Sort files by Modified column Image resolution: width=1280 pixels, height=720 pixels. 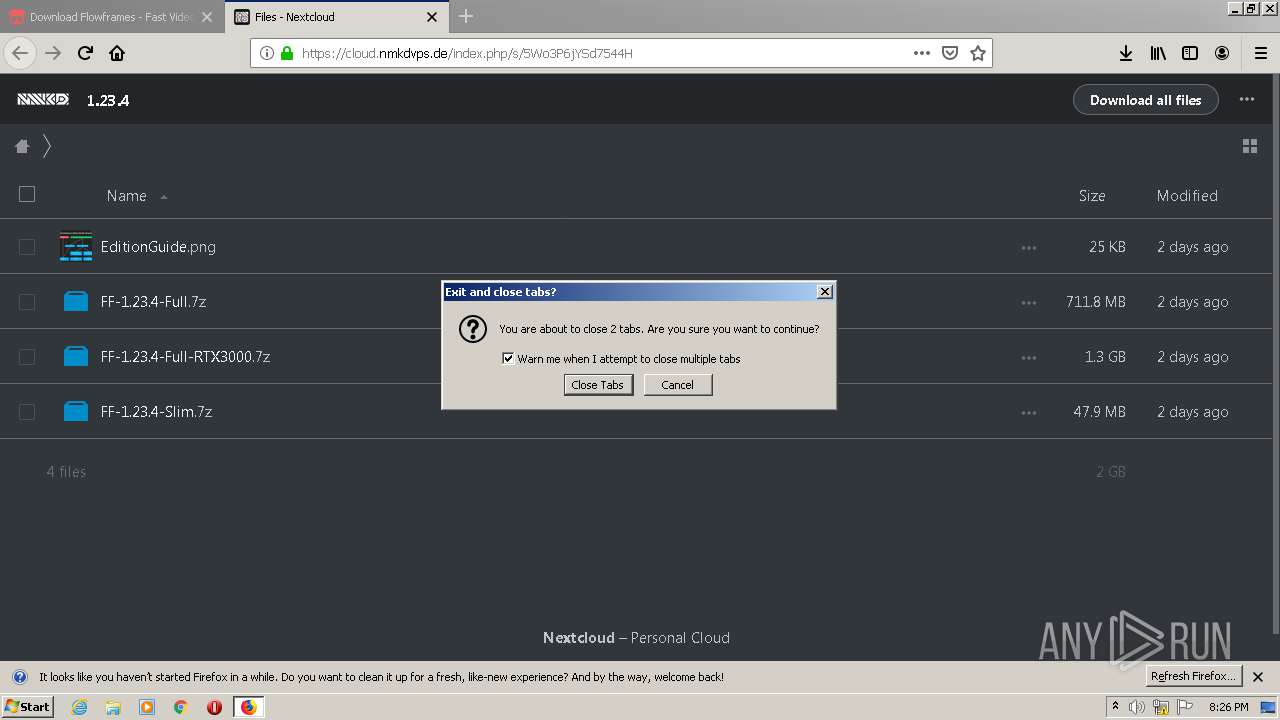1187,196
